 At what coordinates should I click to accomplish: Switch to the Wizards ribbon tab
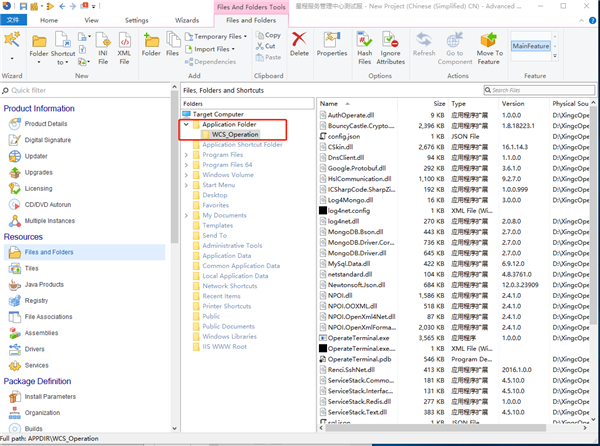click(186, 19)
